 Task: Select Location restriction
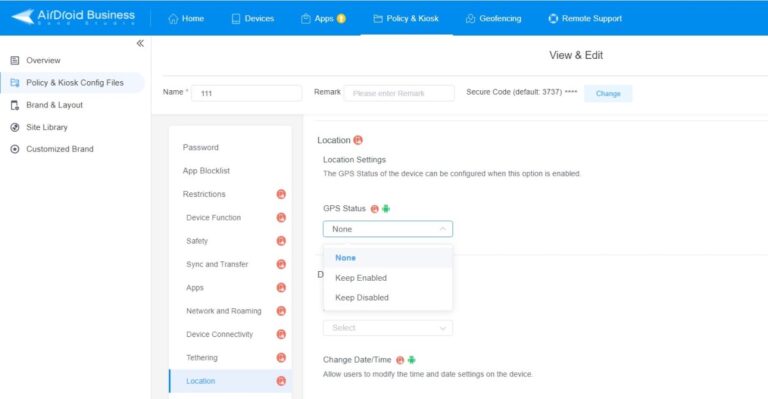[230, 381]
